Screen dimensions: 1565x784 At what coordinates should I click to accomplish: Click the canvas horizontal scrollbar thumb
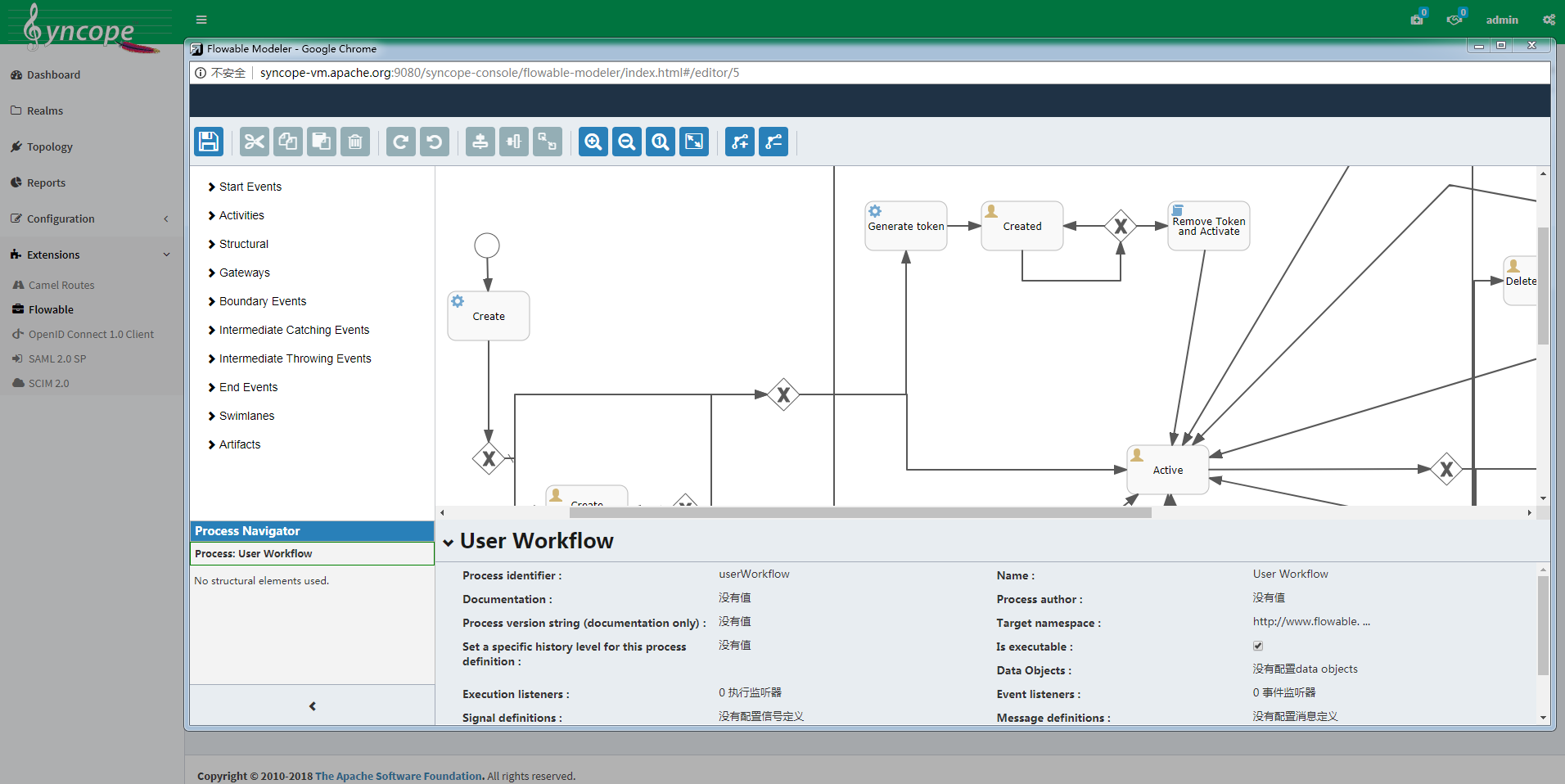(x=859, y=513)
